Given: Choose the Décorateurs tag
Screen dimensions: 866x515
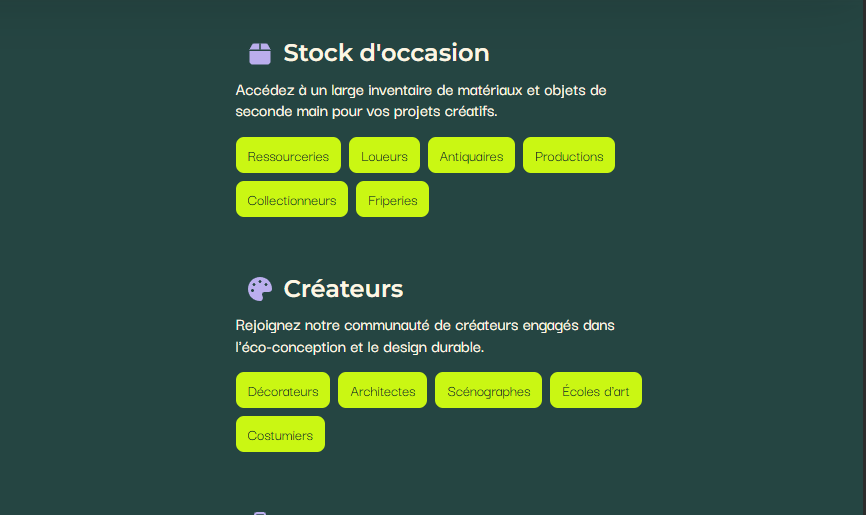Looking at the screenshot, I should coord(283,390).
